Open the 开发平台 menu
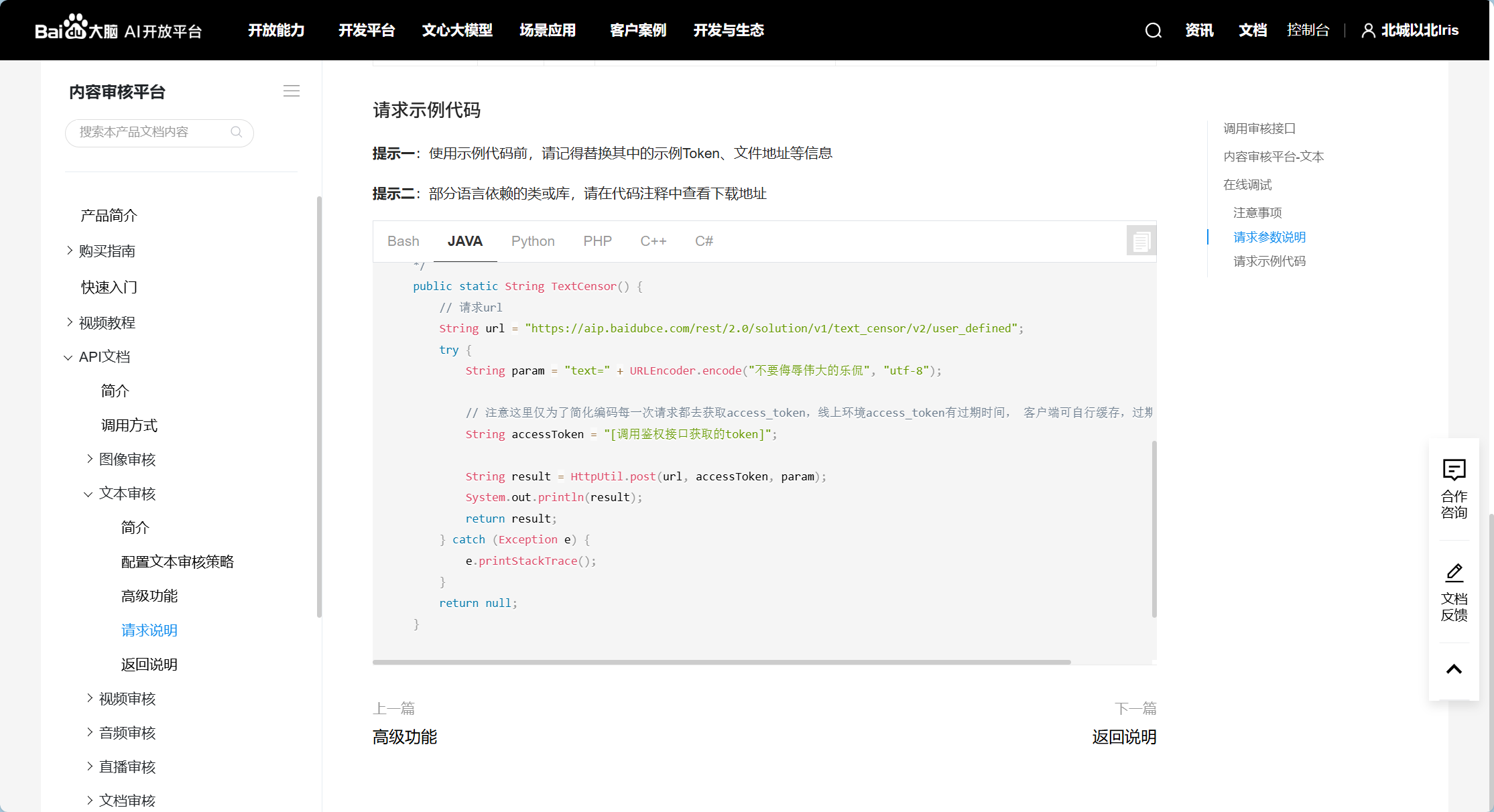The width and height of the screenshot is (1494, 812). click(367, 30)
